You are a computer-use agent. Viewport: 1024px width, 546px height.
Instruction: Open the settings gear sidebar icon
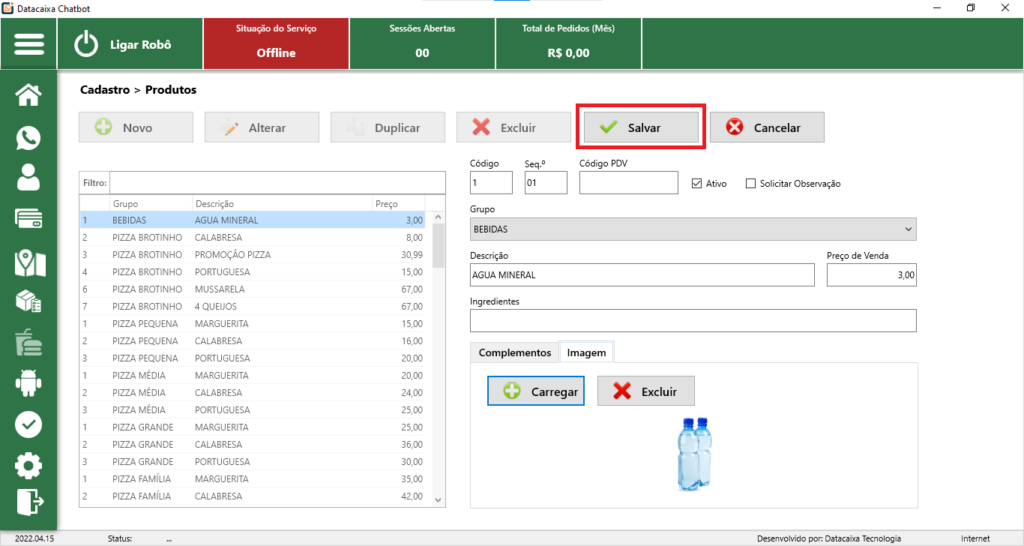click(x=29, y=465)
